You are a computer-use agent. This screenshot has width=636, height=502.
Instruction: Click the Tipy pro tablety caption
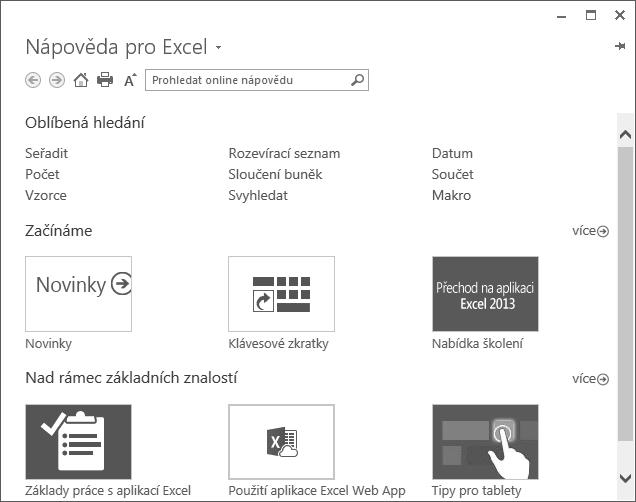(477, 491)
